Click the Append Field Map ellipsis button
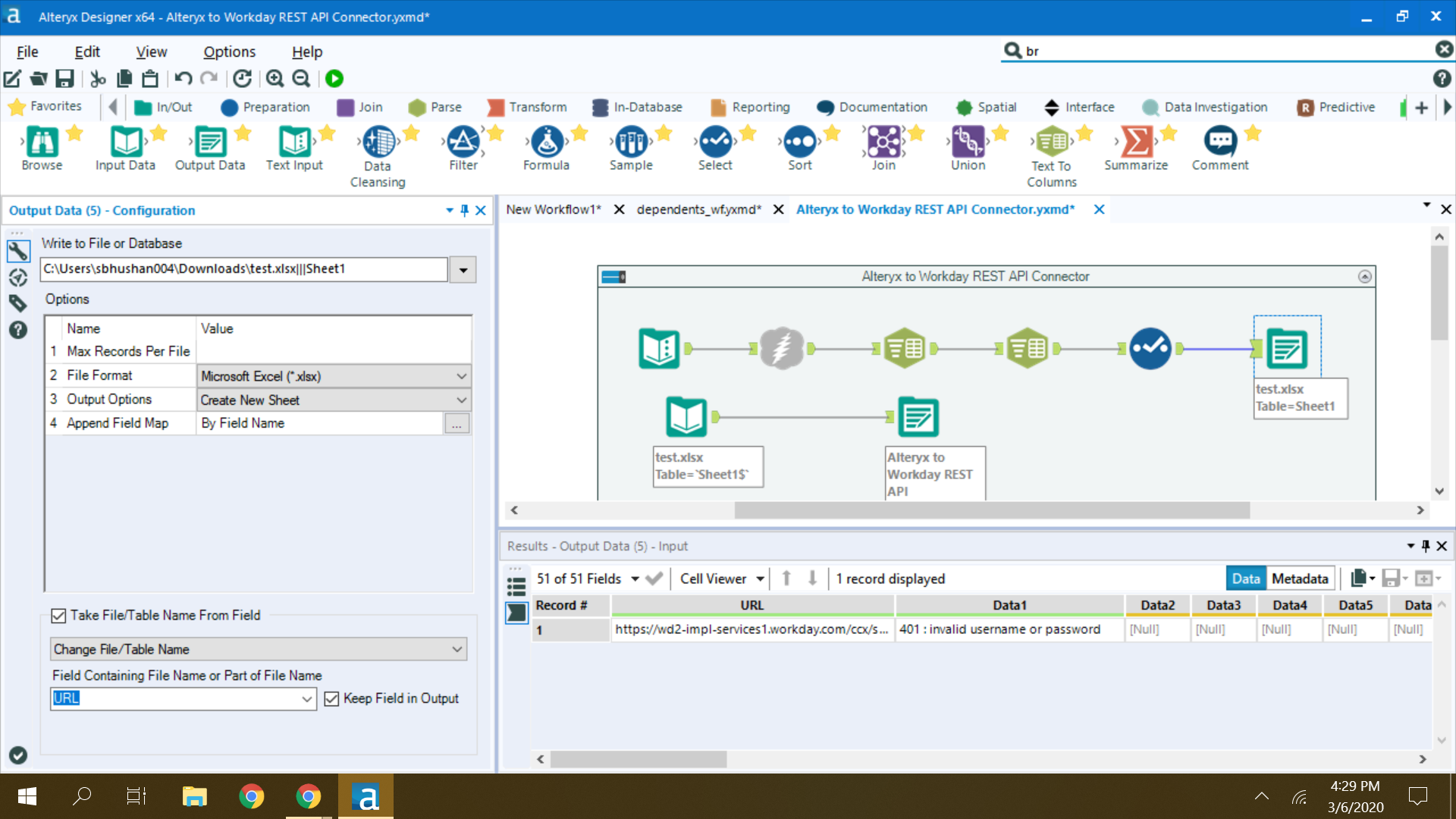Viewport: 1456px width, 819px height. point(456,424)
